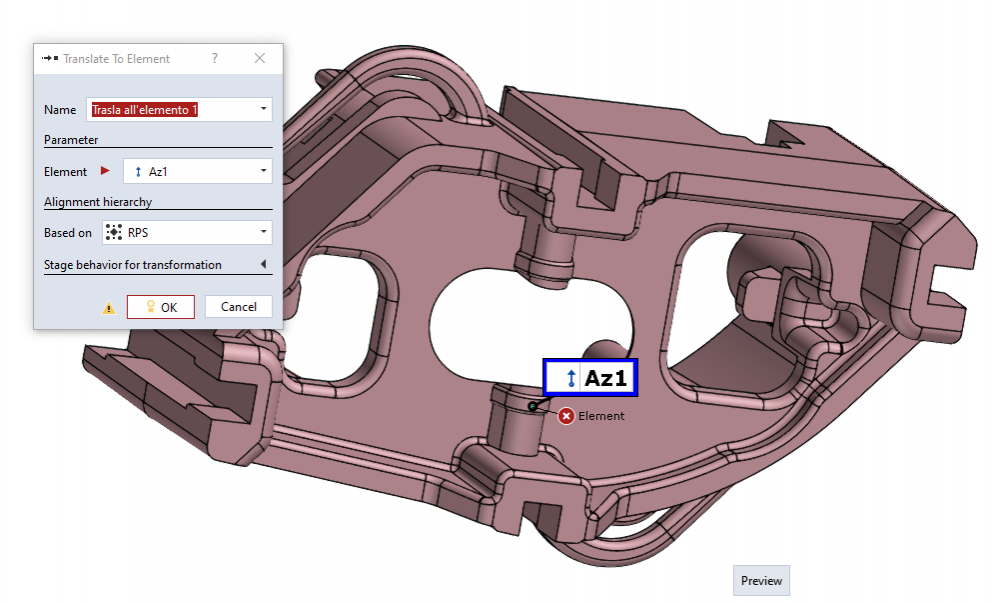
Task: Click the red X Element remove icon
Action: point(566,416)
